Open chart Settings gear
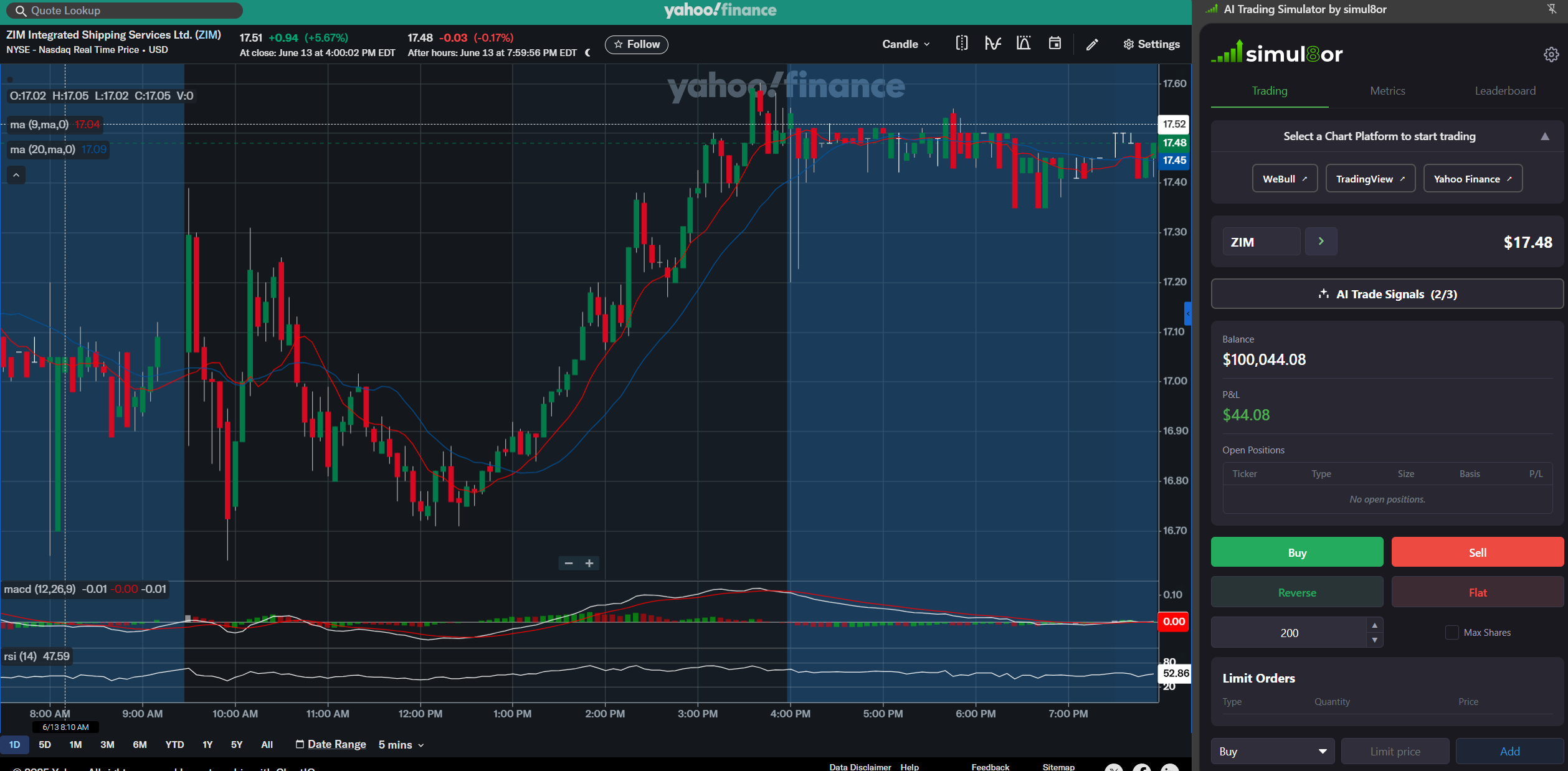This screenshot has height=771, width=1568. point(1151,44)
